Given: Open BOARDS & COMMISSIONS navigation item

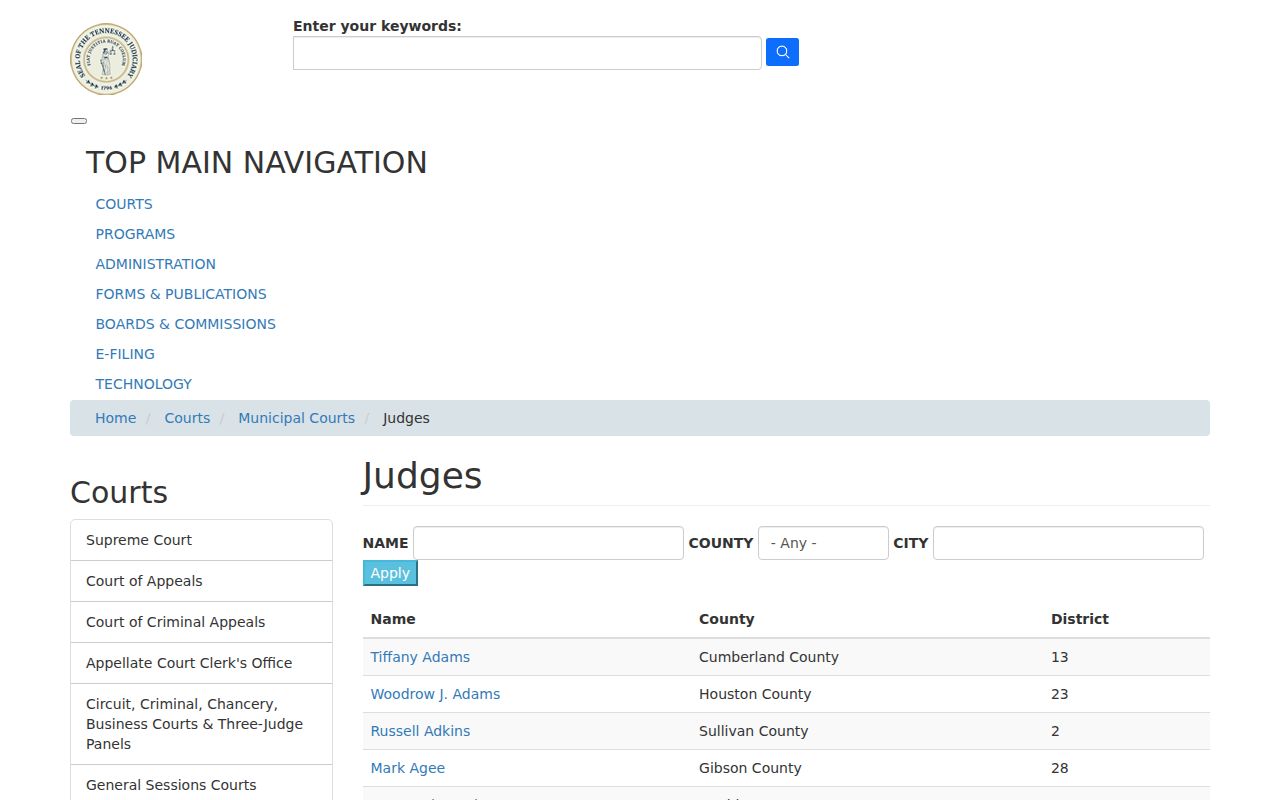Looking at the screenshot, I should 186,324.
